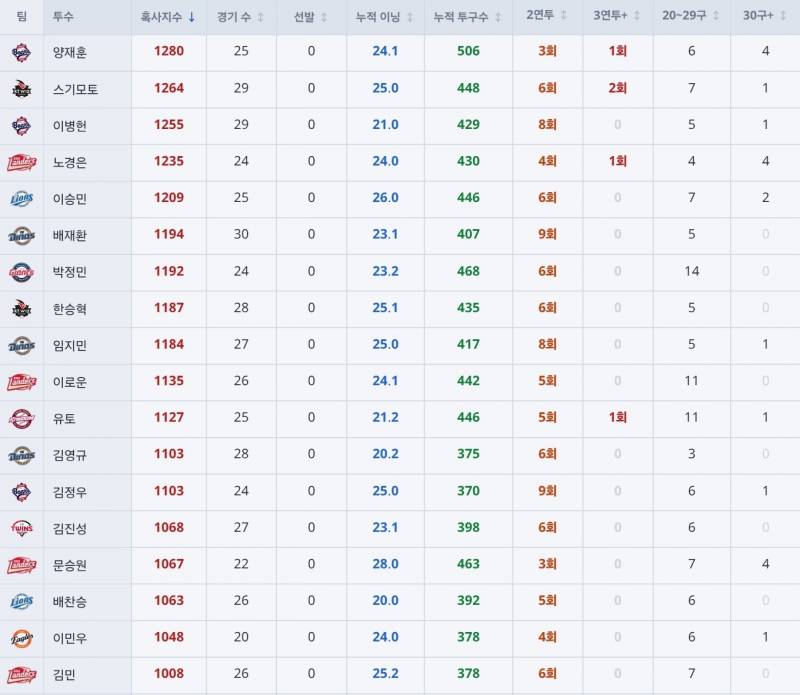
Task: Sort table by 2연투 column
Action: tap(546, 15)
